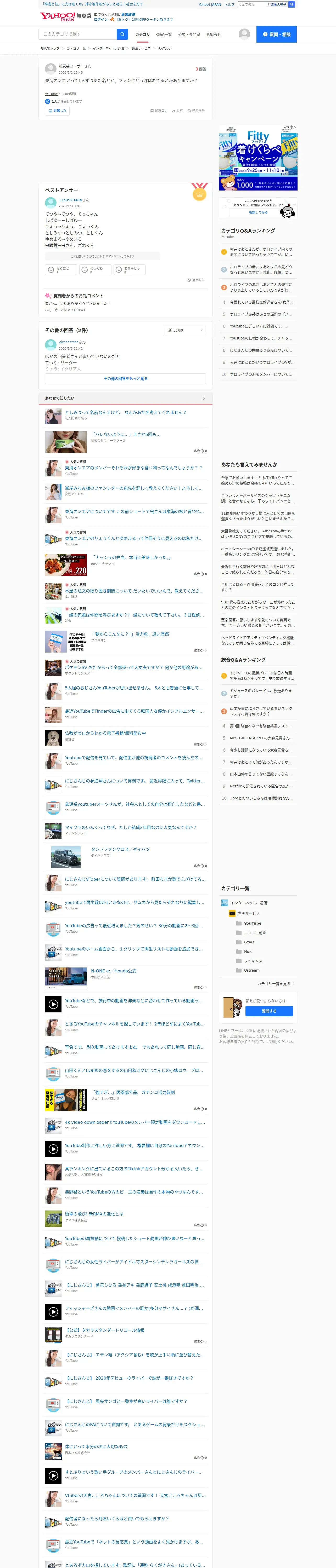Click the YouTube folder icon in category list
Viewport: 336px width, 1568px height.
coord(239,923)
